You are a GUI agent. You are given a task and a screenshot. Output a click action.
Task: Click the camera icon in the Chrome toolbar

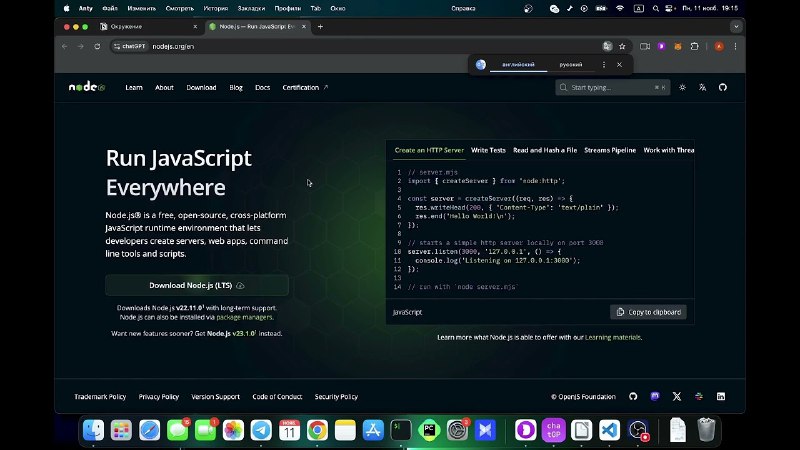click(645, 46)
